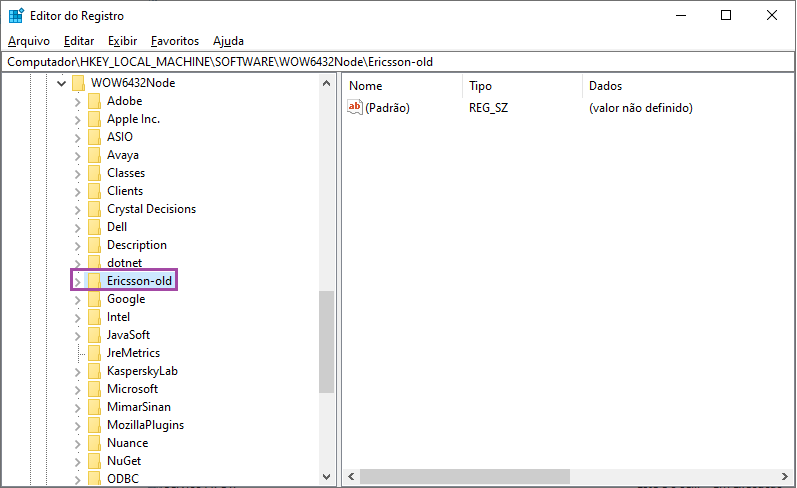This screenshot has width=797, height=488.
Task: Maximize the Editor do Registro window
Action: 726,15
